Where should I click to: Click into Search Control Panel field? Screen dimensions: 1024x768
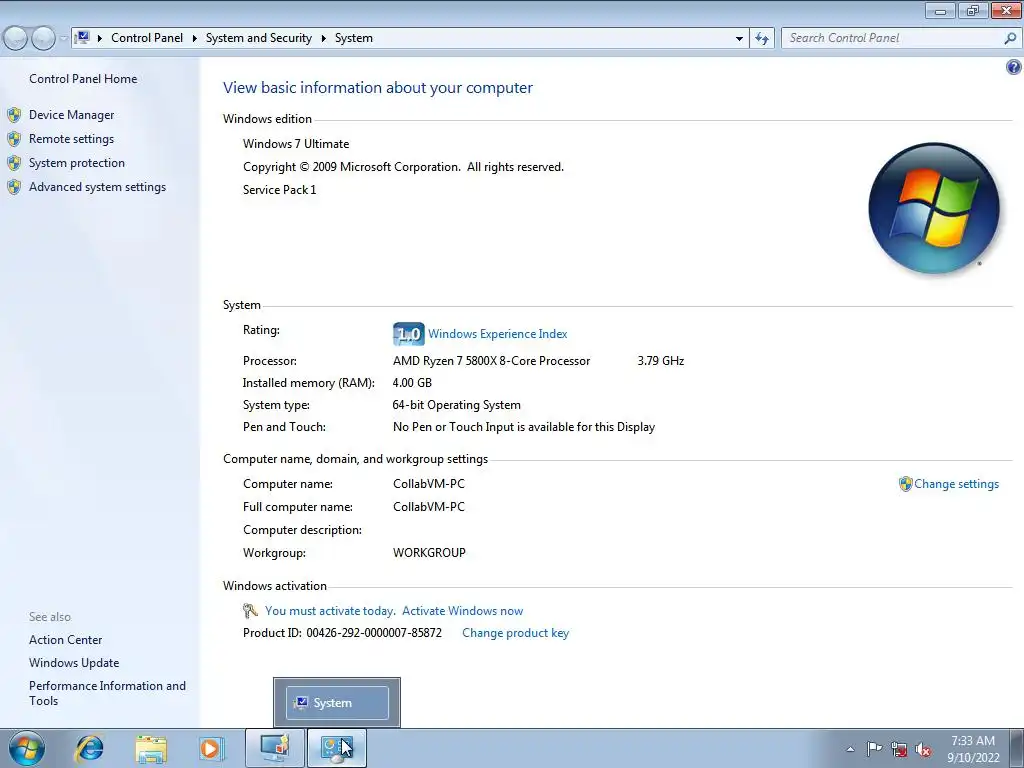891,38
